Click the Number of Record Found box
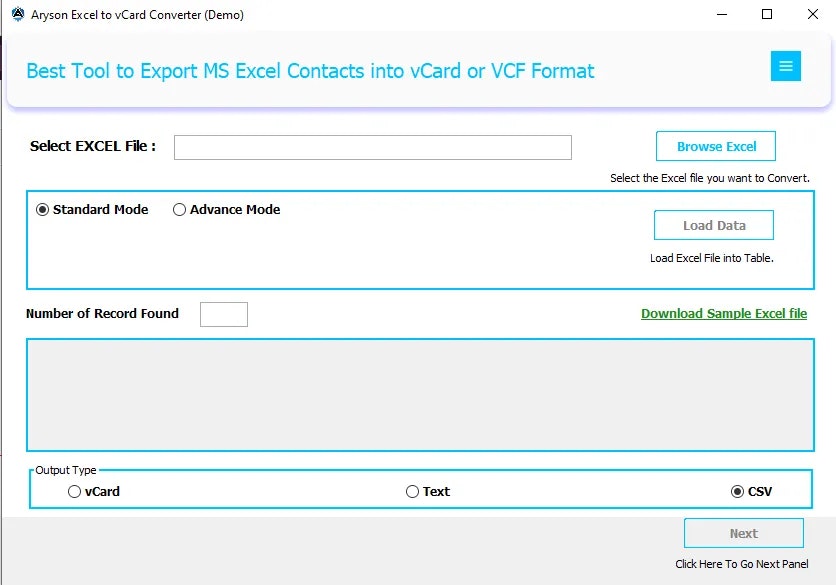 (x=224, y=314)
